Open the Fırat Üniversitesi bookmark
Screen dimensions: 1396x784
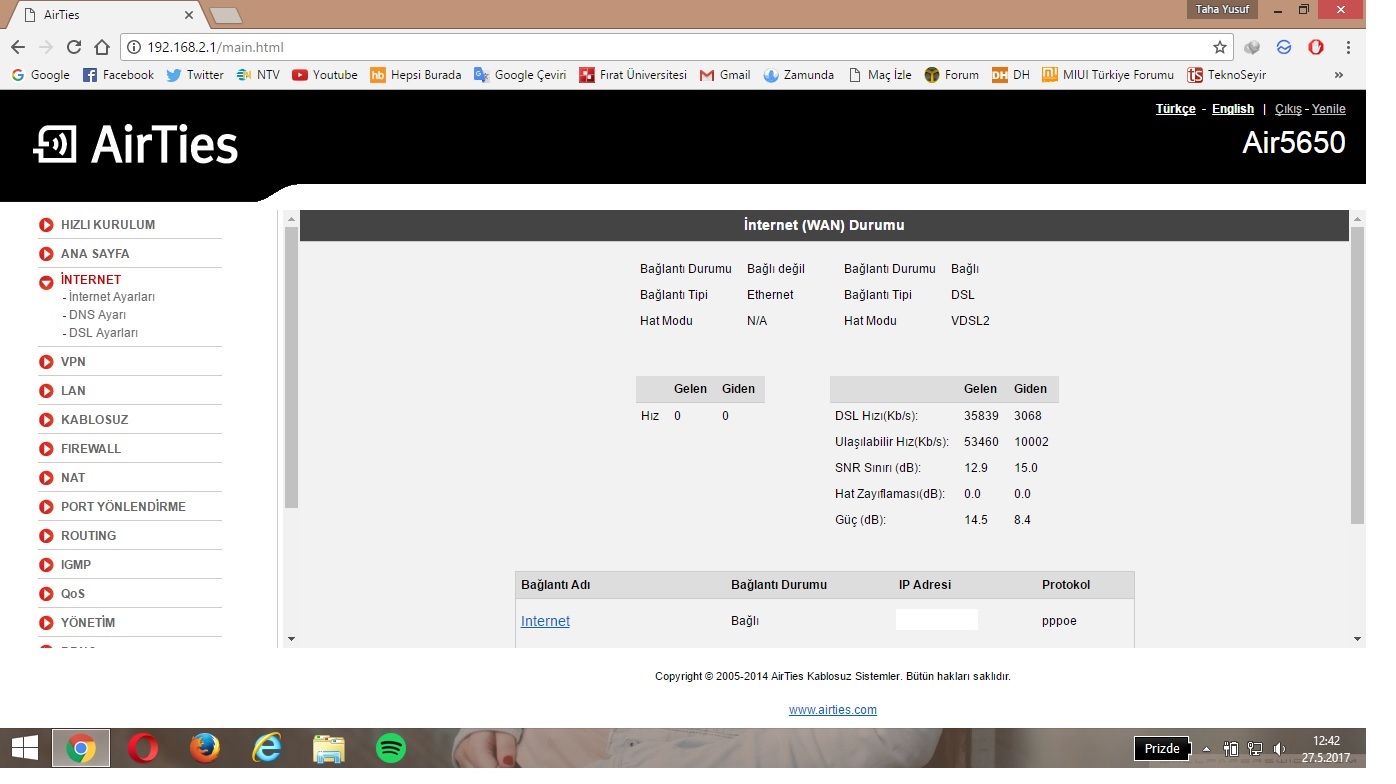(x=633, y=75)
